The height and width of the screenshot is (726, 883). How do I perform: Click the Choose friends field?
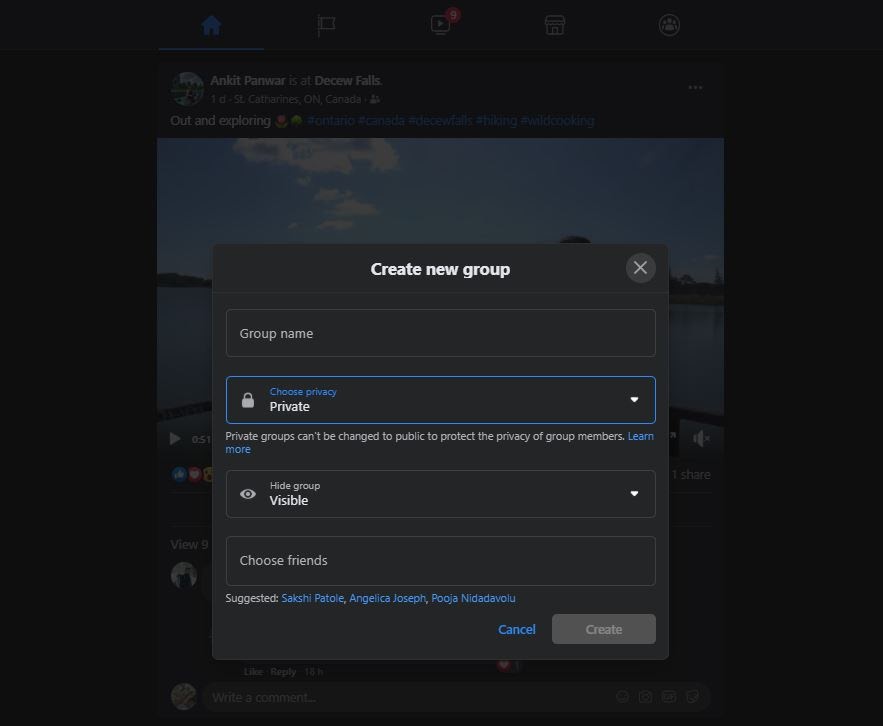[x=440, y=560]
